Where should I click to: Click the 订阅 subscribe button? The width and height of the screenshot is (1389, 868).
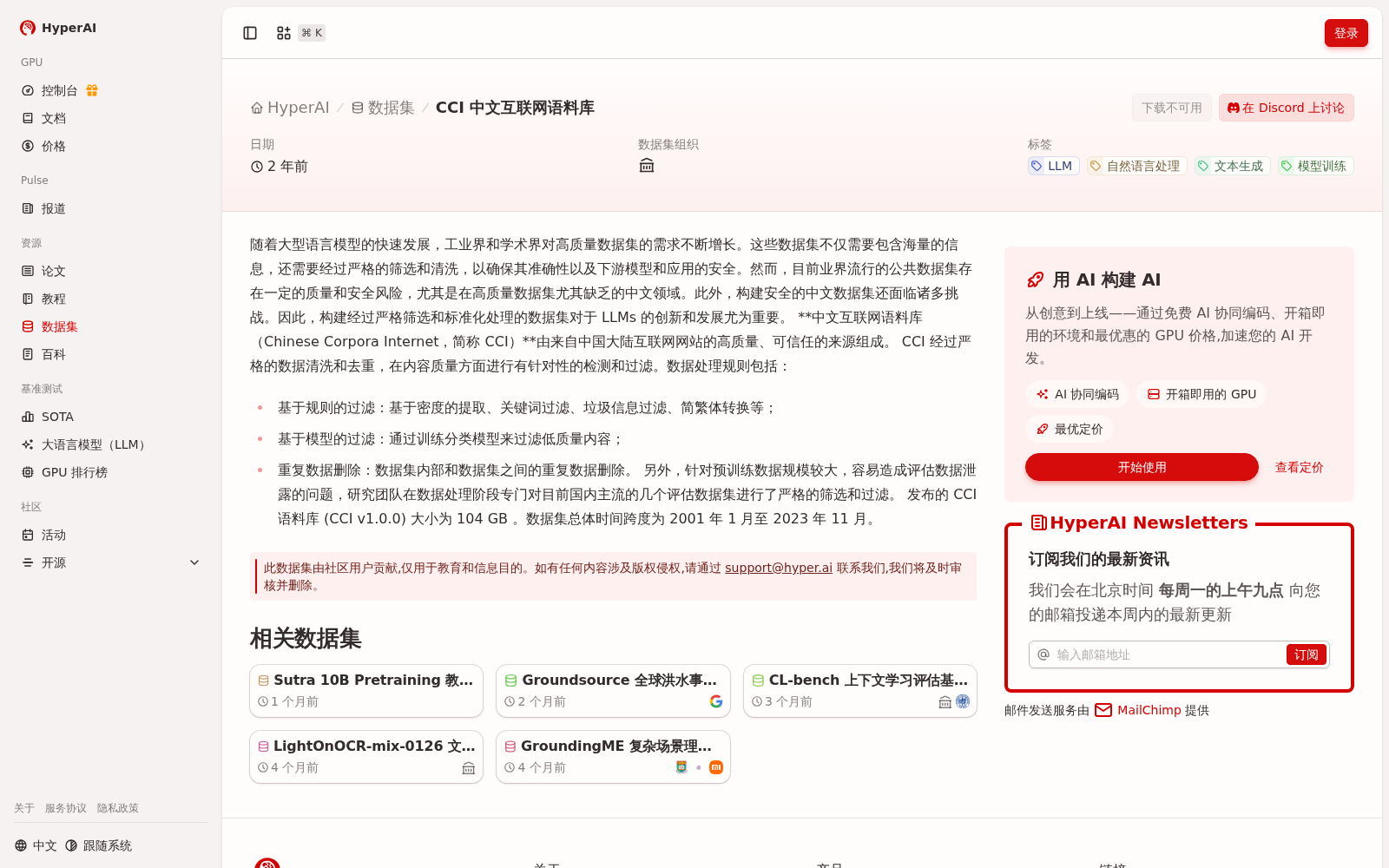1306,654
